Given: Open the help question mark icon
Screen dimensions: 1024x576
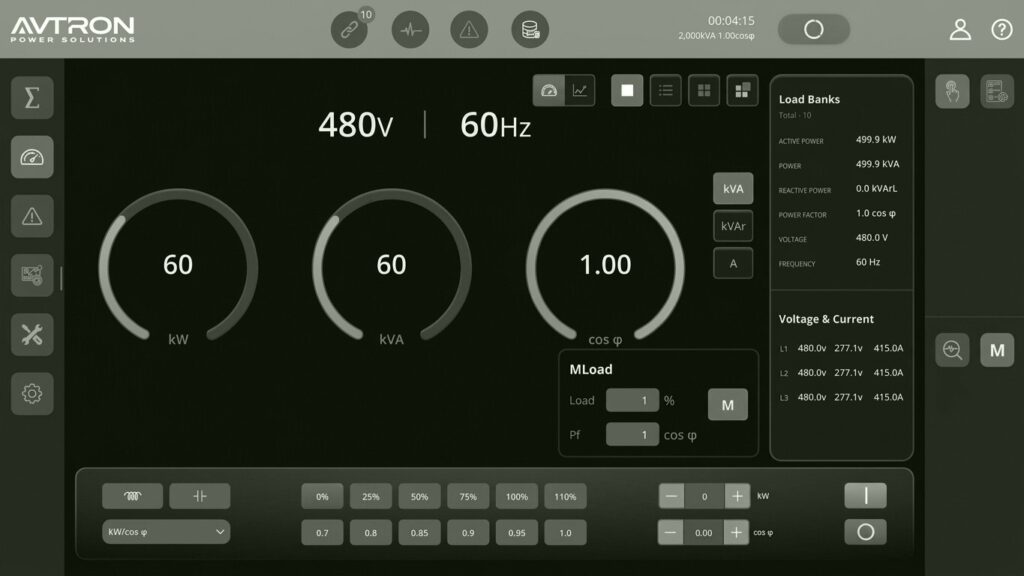Looking at the screenshot, I should coord(1001,30).
